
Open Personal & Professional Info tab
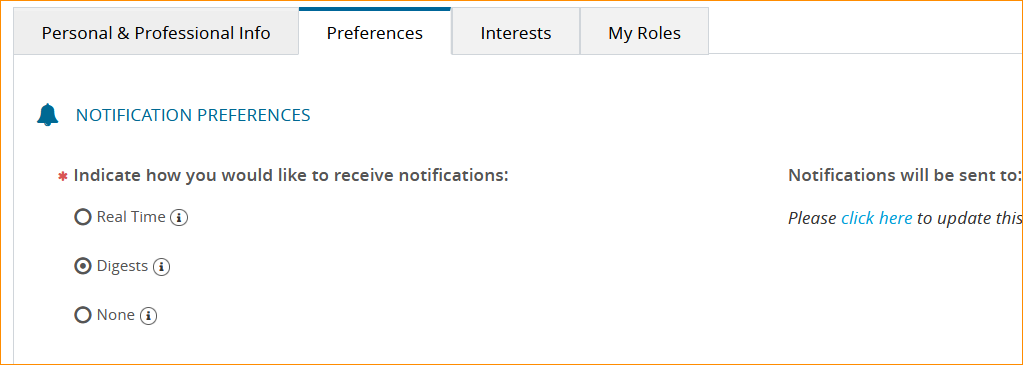pos(156,33)
